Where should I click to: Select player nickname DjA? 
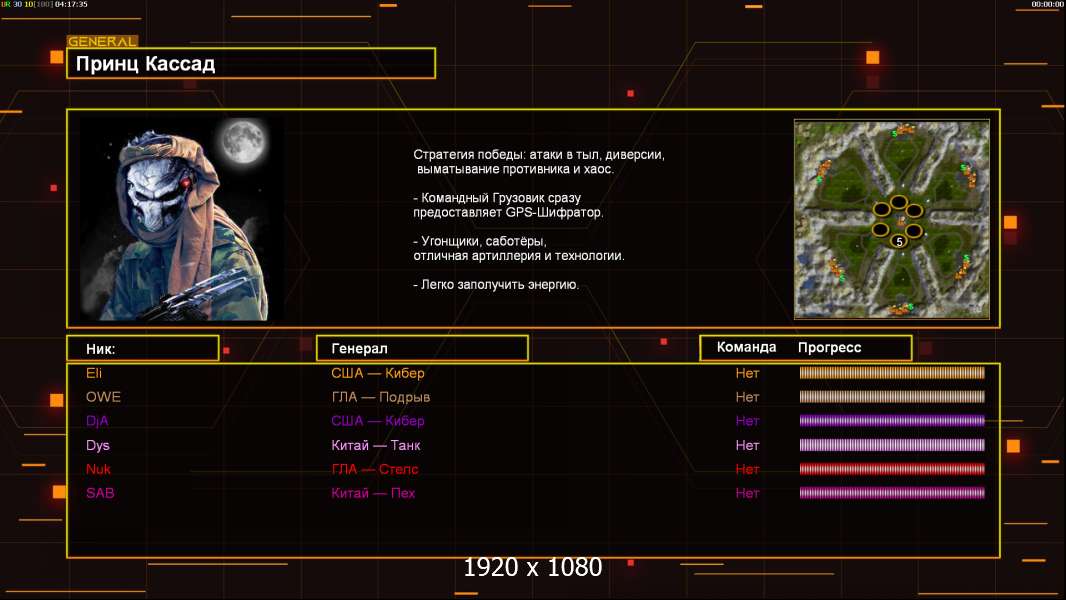pos(97,421)
